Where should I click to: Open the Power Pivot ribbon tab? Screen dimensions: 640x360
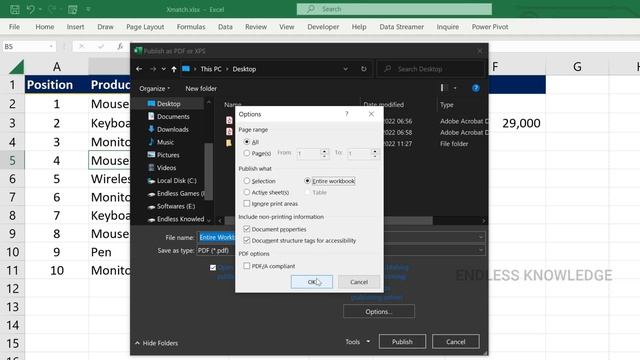pyautogui.click(x=490, y=27)
